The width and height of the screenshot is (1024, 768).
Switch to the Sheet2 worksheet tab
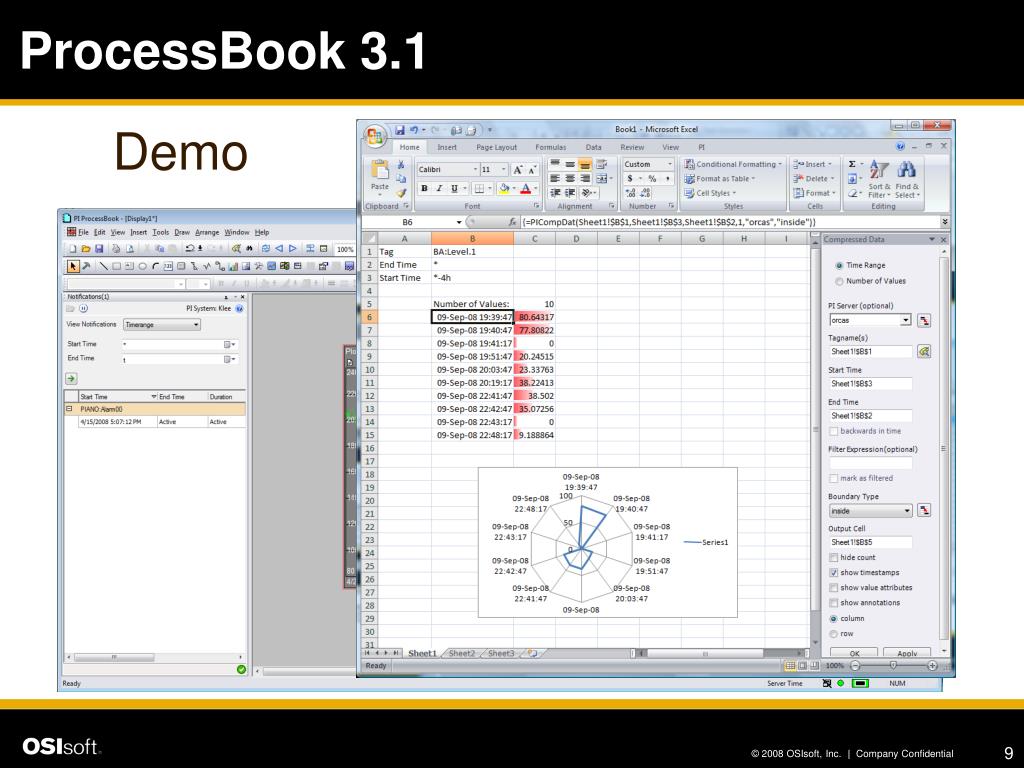462,653
